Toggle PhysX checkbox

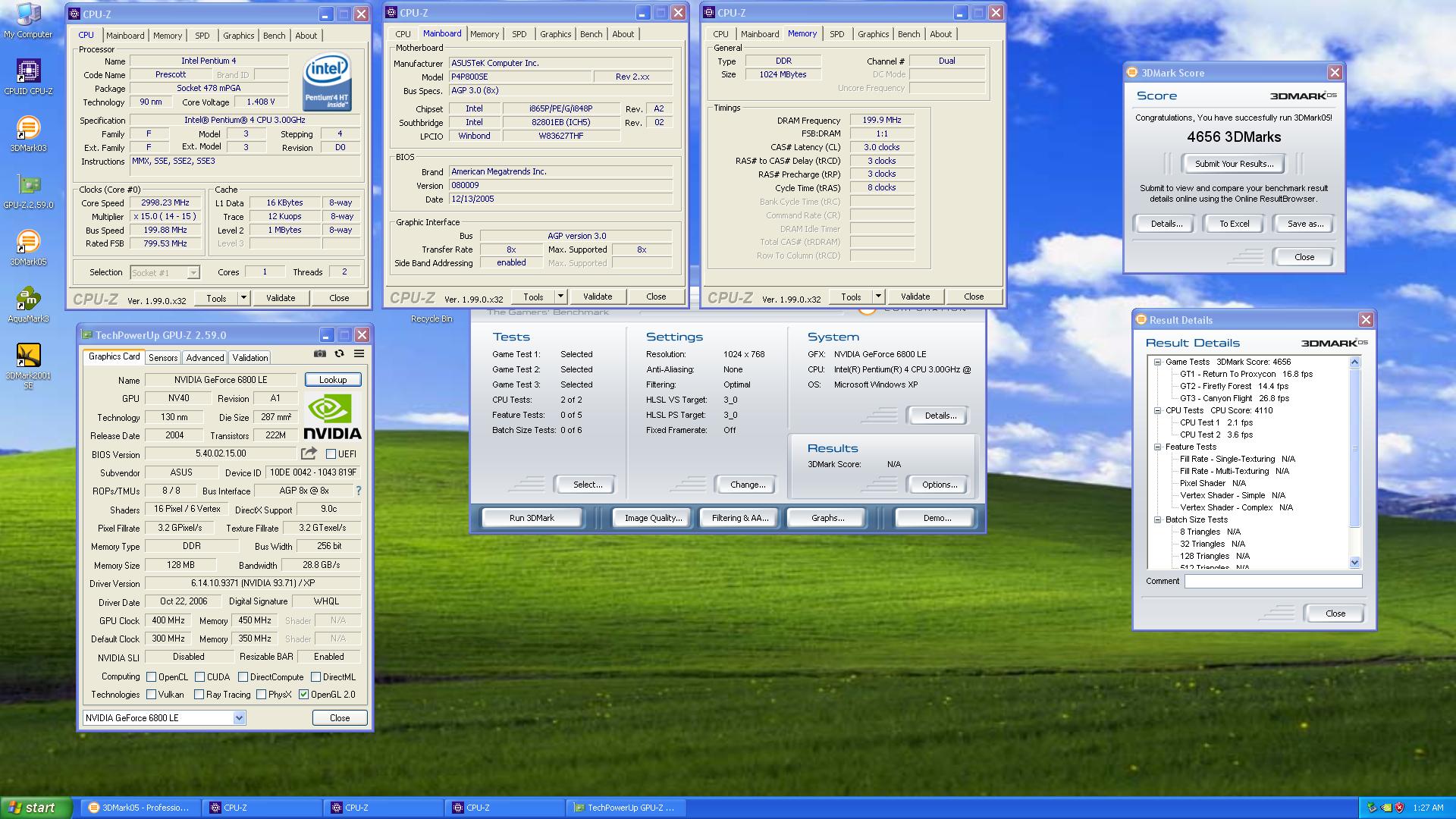tap(261, 695)
